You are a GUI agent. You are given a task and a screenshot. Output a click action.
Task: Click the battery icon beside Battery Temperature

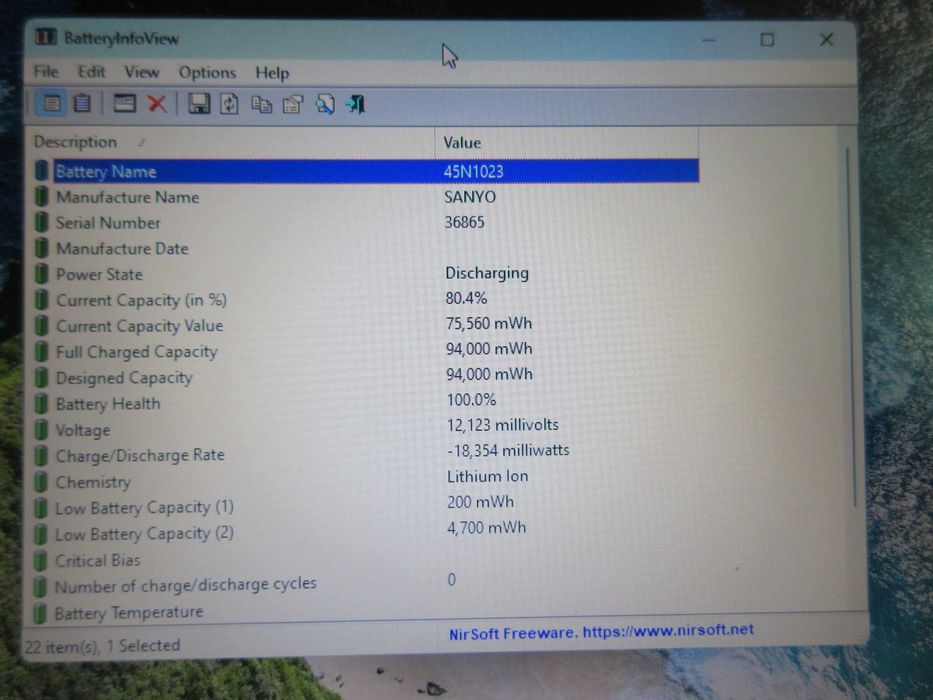40,612
